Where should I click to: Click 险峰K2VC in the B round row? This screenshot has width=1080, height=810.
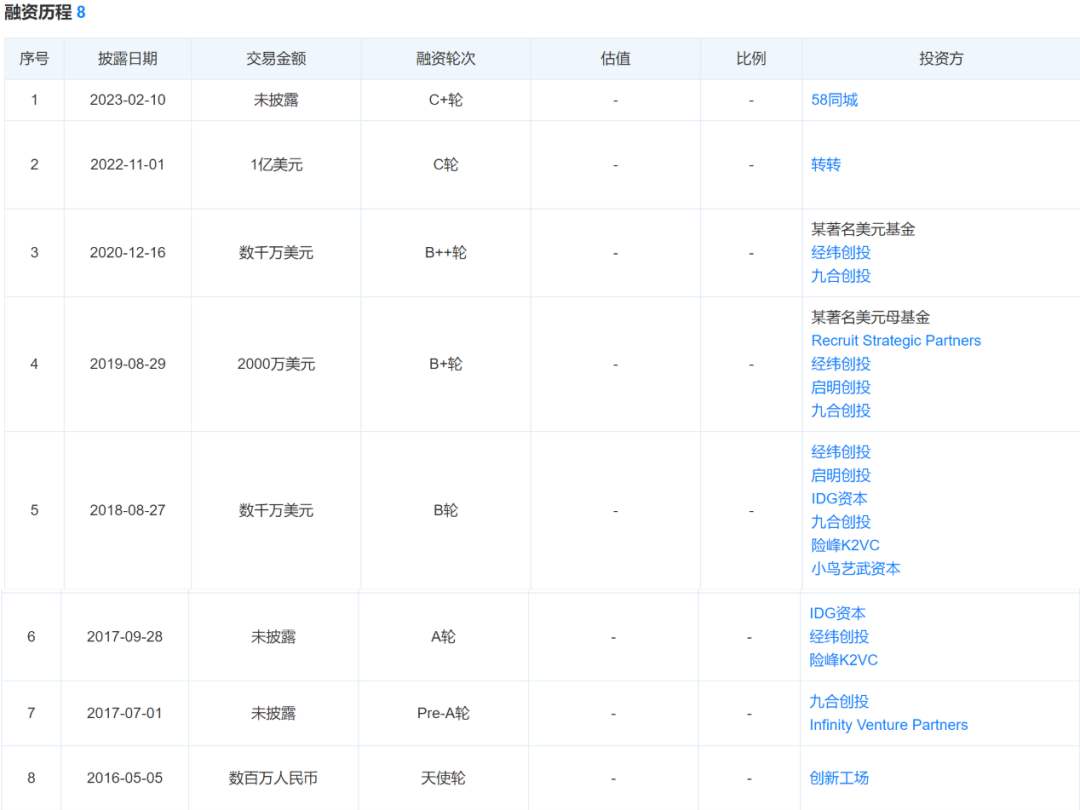tap(842, 545)
